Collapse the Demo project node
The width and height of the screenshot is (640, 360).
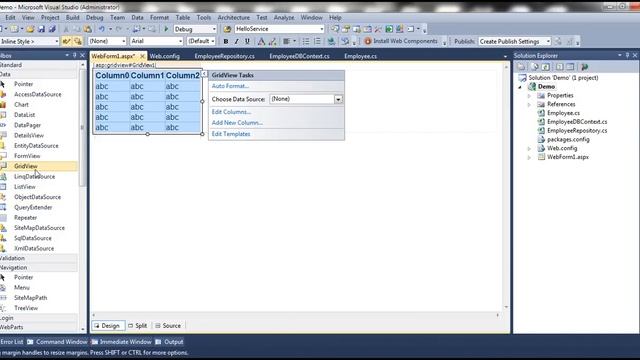point(520,87)
